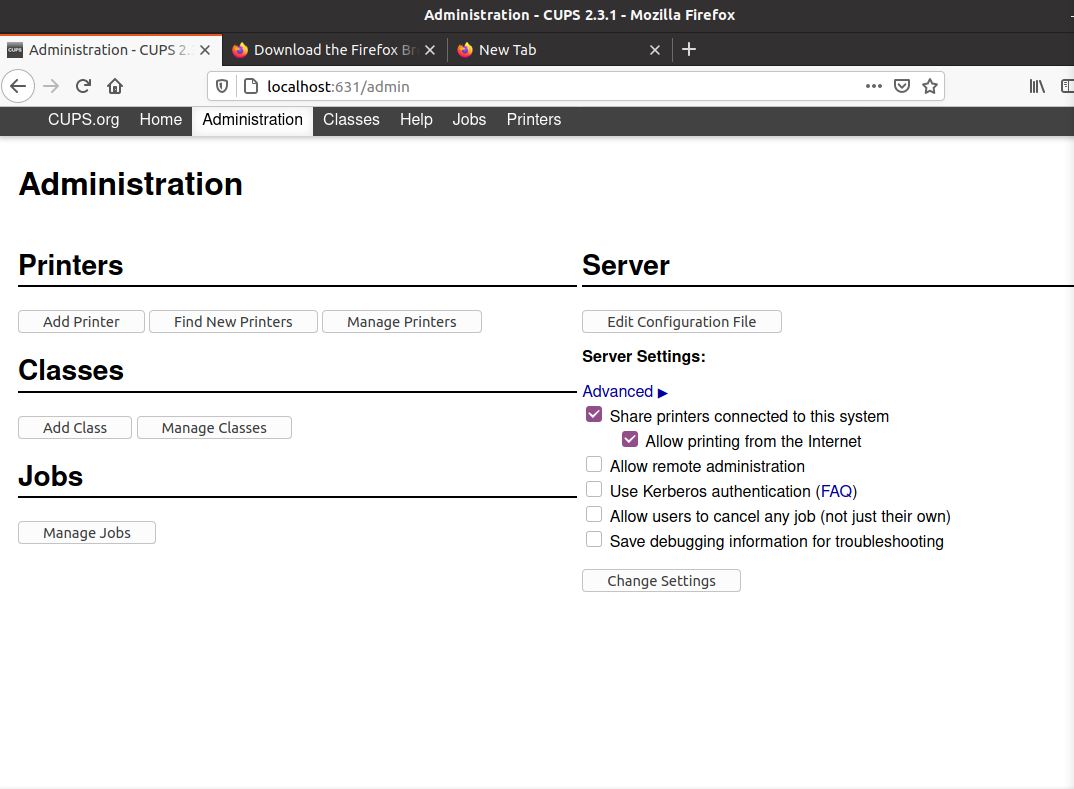Click the Change Settings button
This screenshot has width=1074, height=789.
661,581
